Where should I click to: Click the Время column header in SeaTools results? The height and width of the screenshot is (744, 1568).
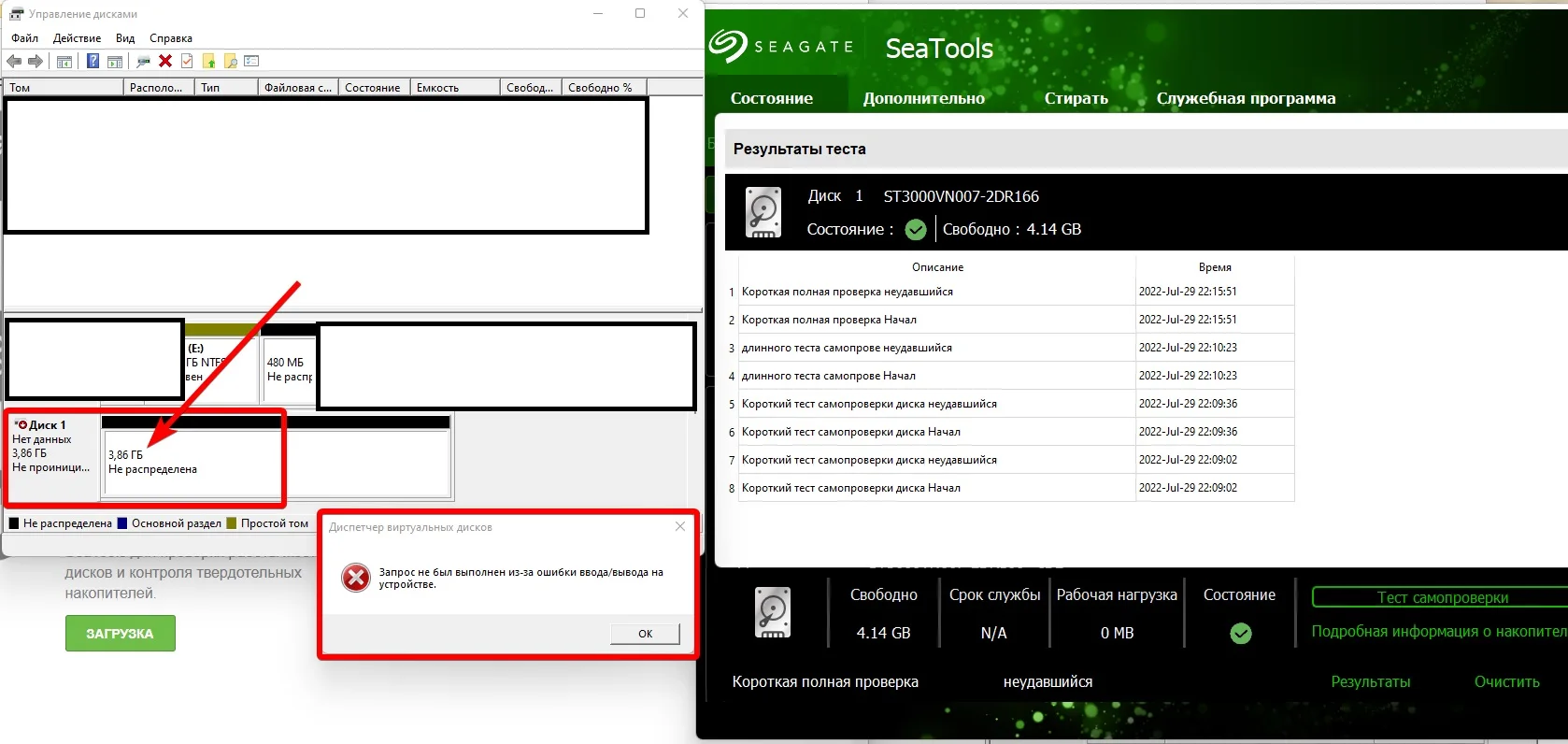1215,267
